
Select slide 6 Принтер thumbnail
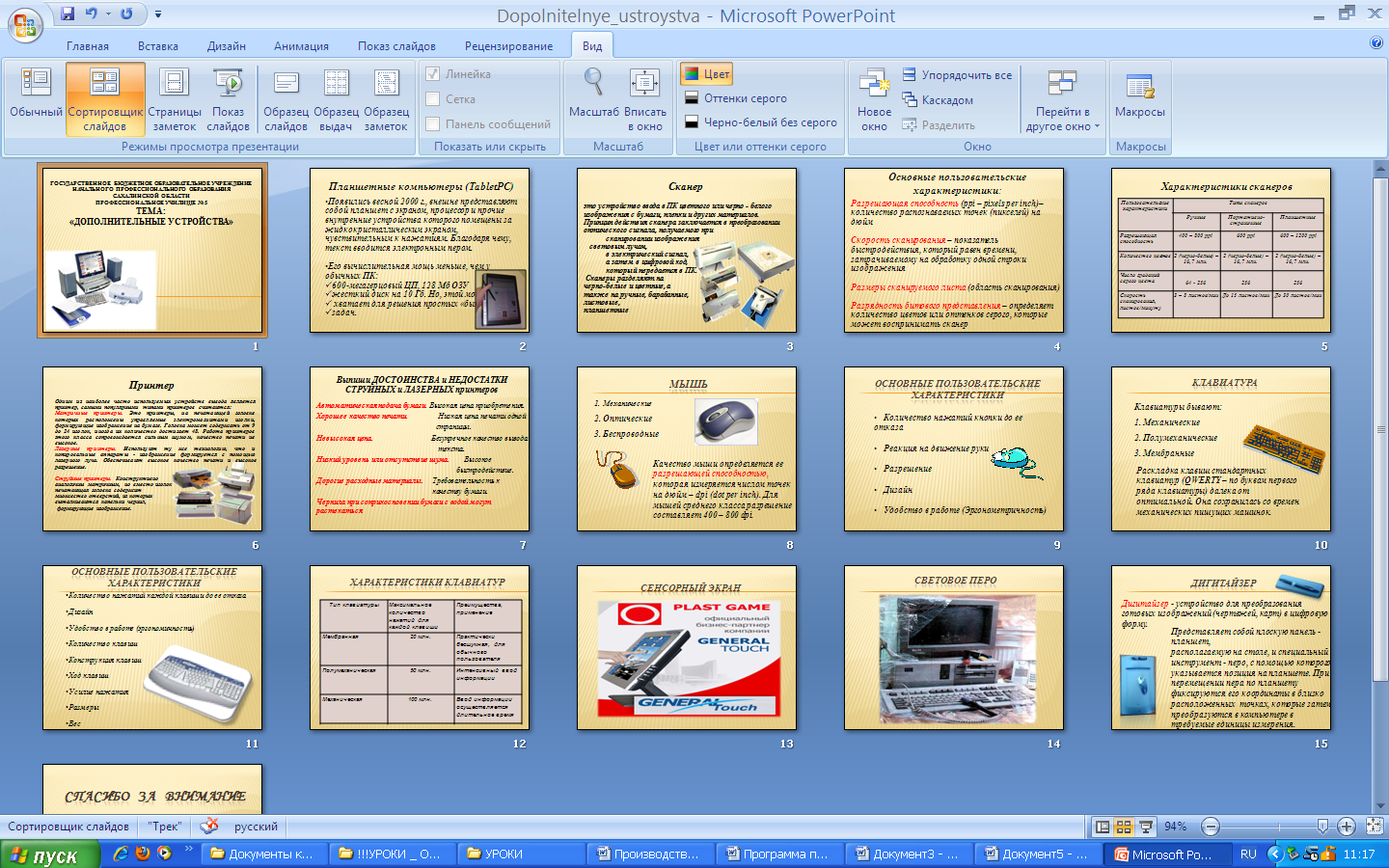(x=152, y=449)
